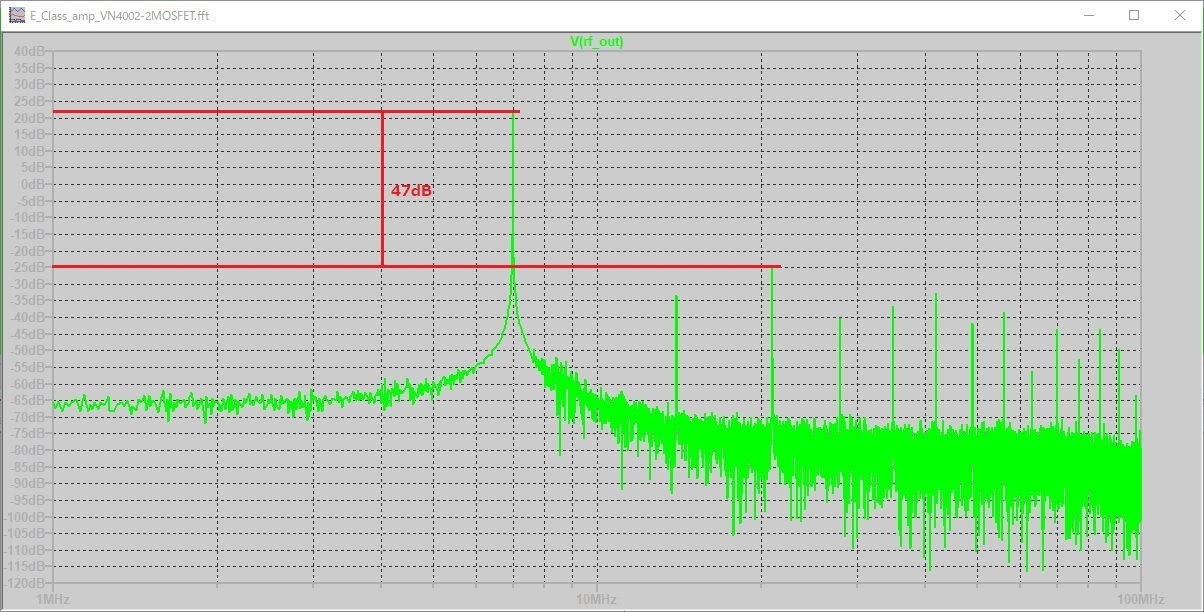Viewport: 1204px width, 612px height.
Task: Click the noise floor region of the green trace
Action: coord(200,405)
